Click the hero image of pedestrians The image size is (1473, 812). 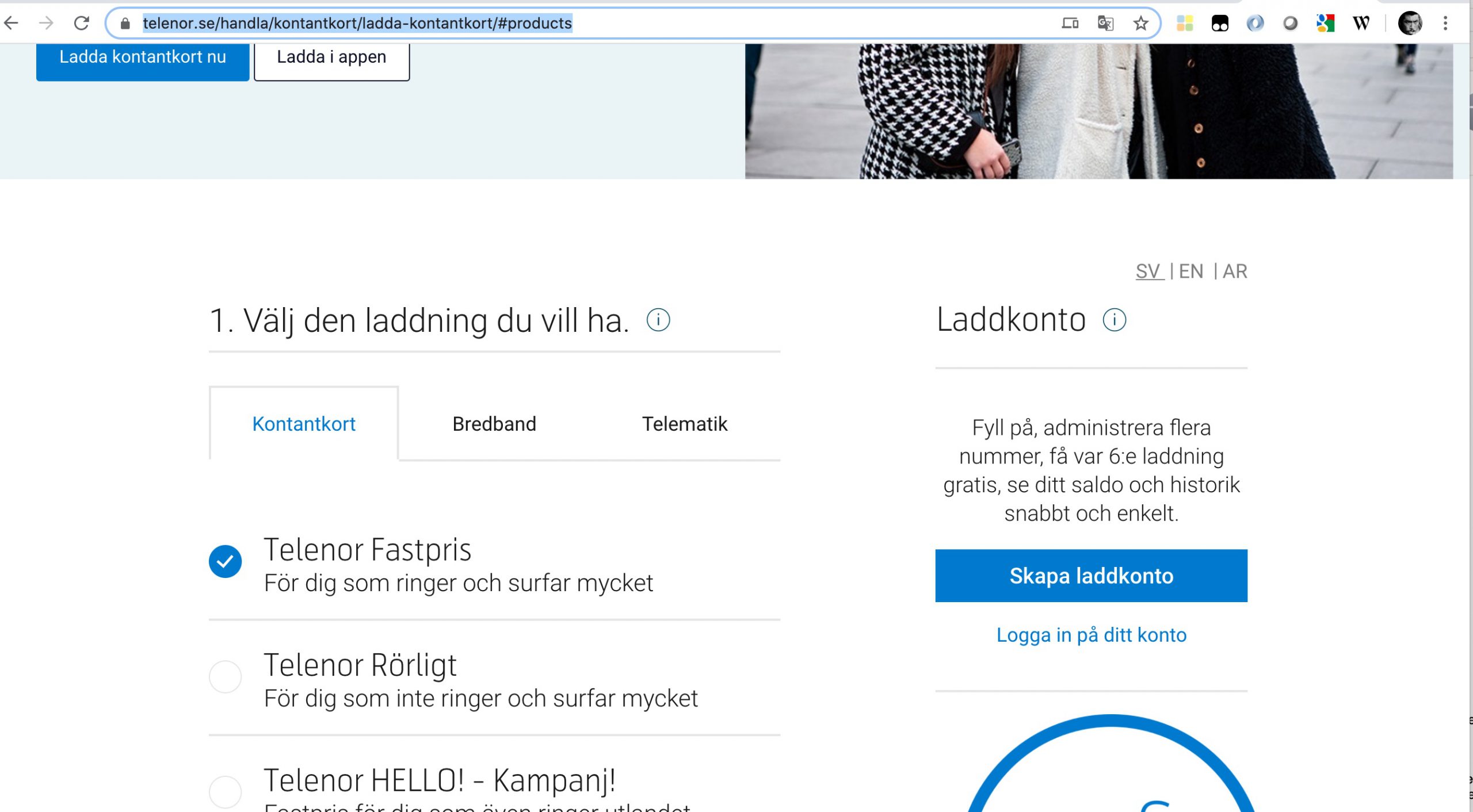click(1099, 111)
